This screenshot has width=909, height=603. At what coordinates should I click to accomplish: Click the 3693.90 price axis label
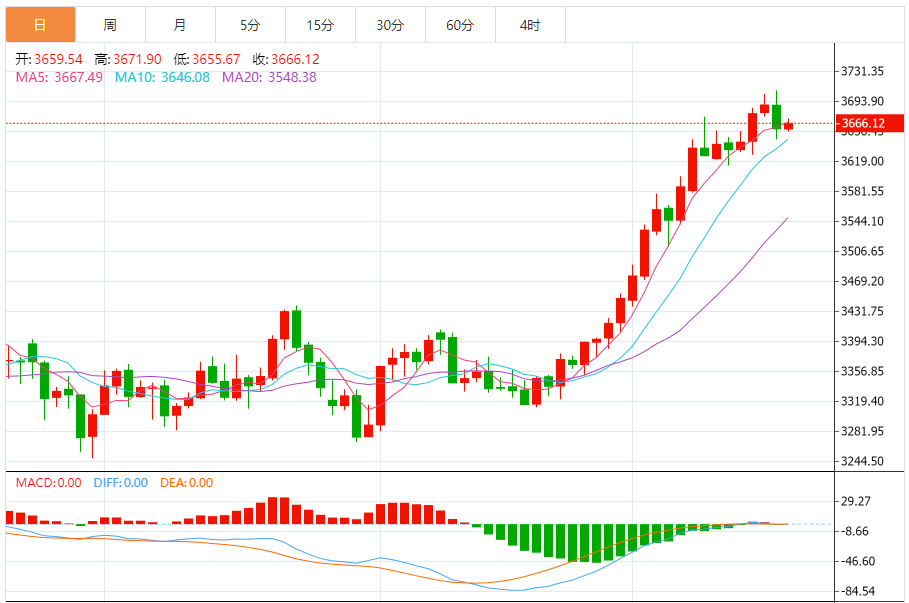(863, 101)
